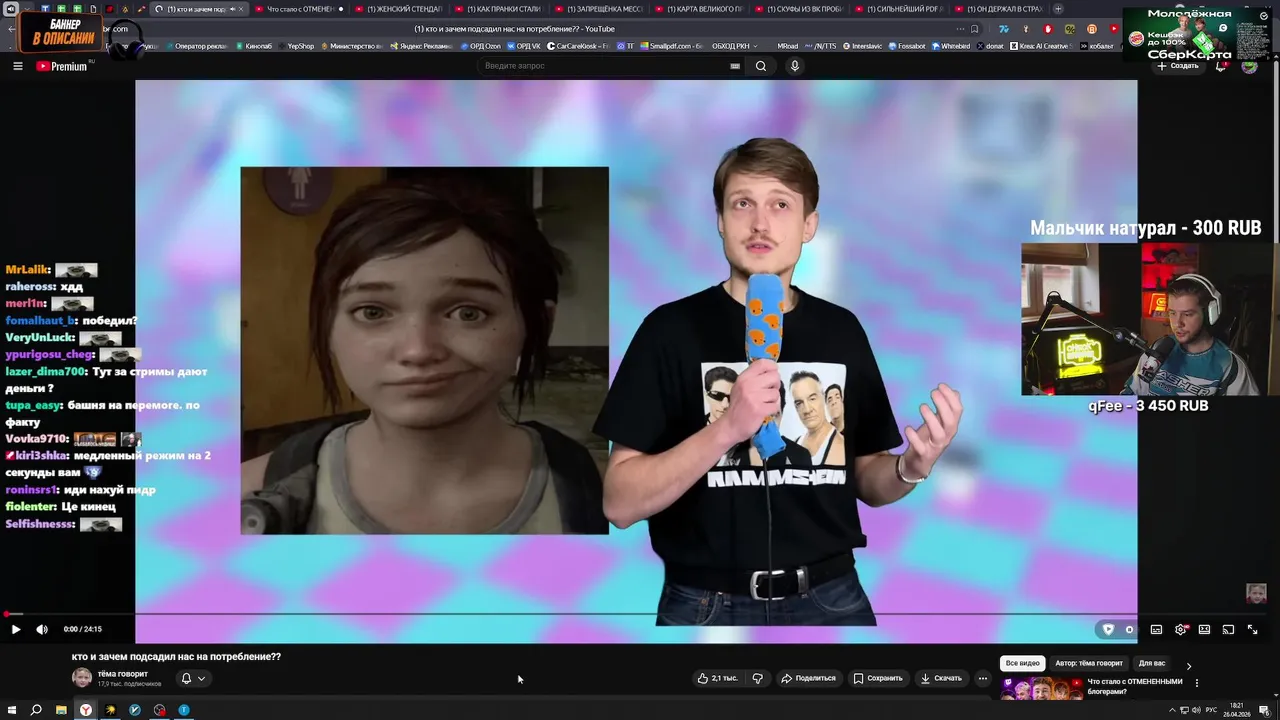1280x720 pixels.
Task: Download the video with Скачать
Action: pyautogui.click(x=941, y=678)
